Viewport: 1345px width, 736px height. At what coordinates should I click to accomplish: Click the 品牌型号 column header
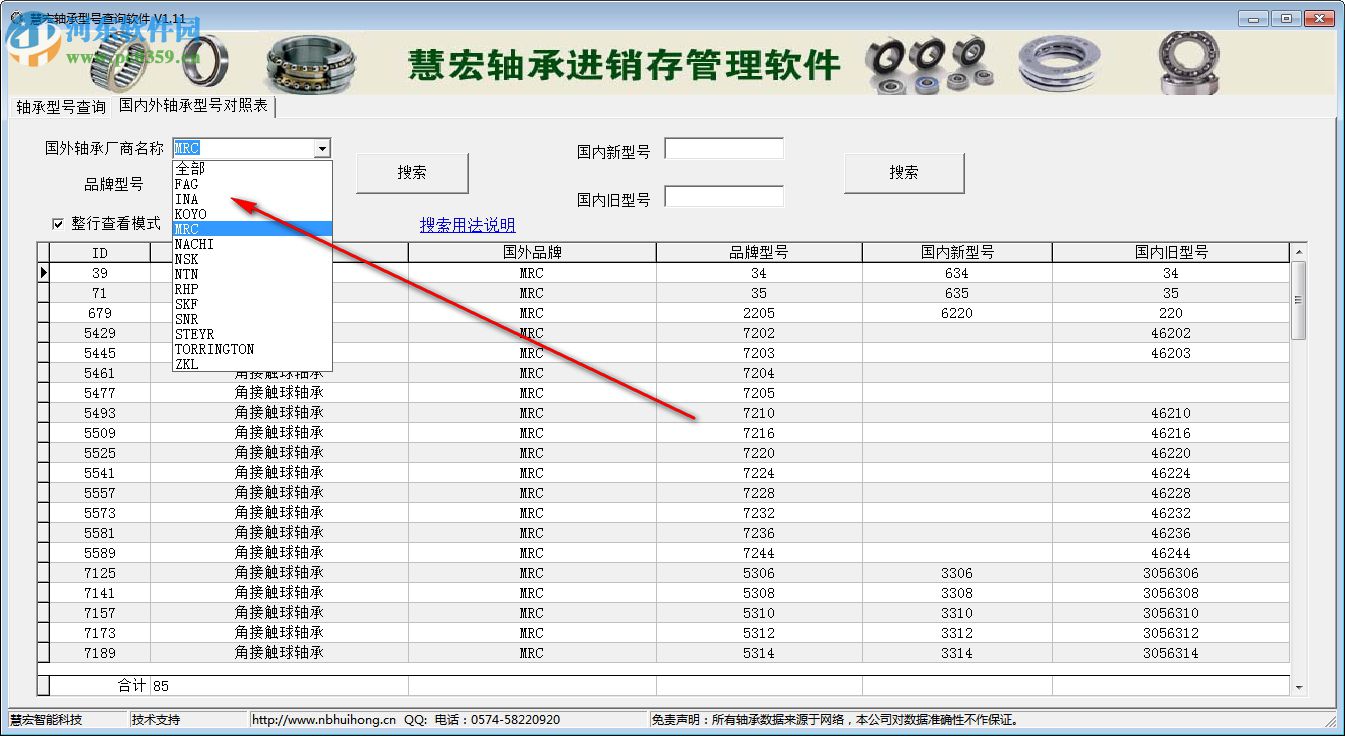(x=756, y=251)
